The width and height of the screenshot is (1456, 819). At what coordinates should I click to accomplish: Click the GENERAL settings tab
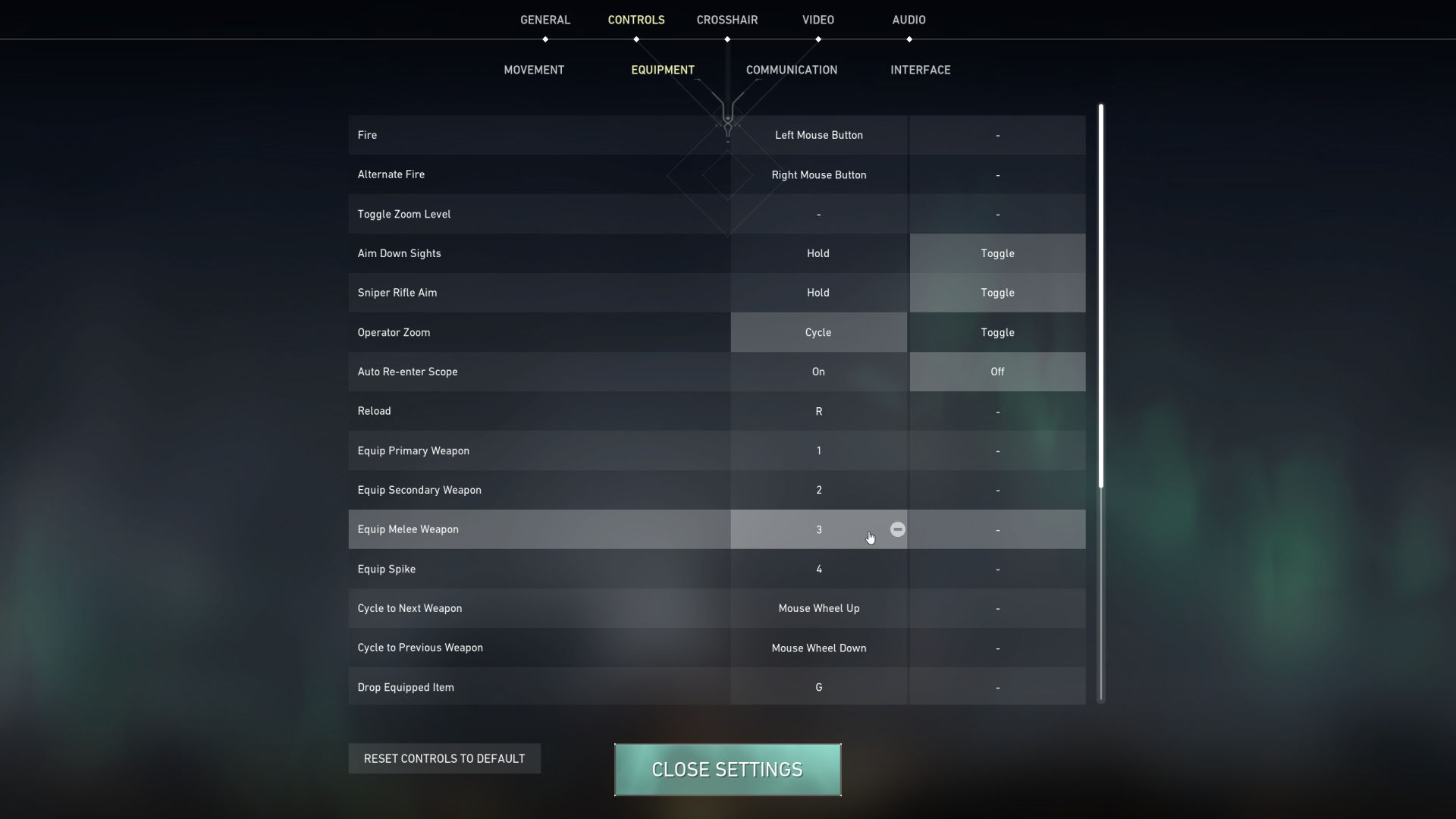coord(545,20)
